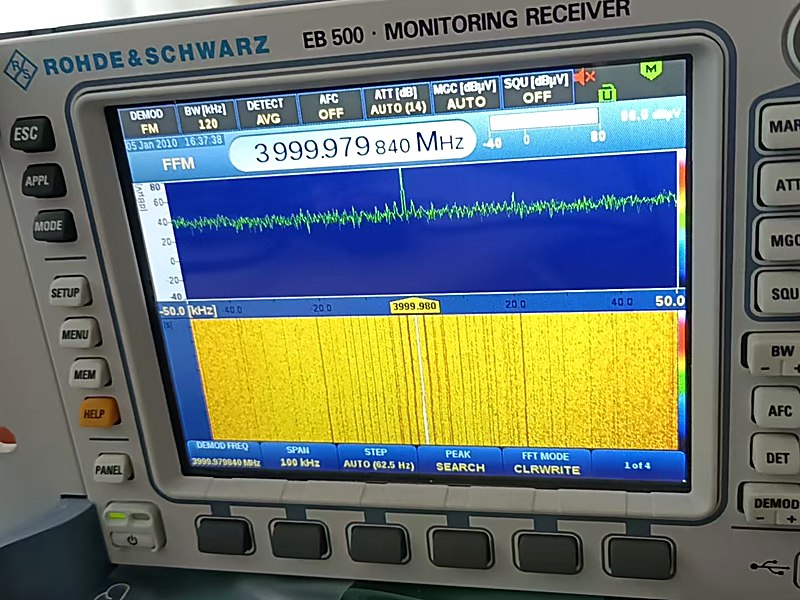
Task: Open the DETECT AVG setting field
Action: pyautogui.click(x=267, y=111)
